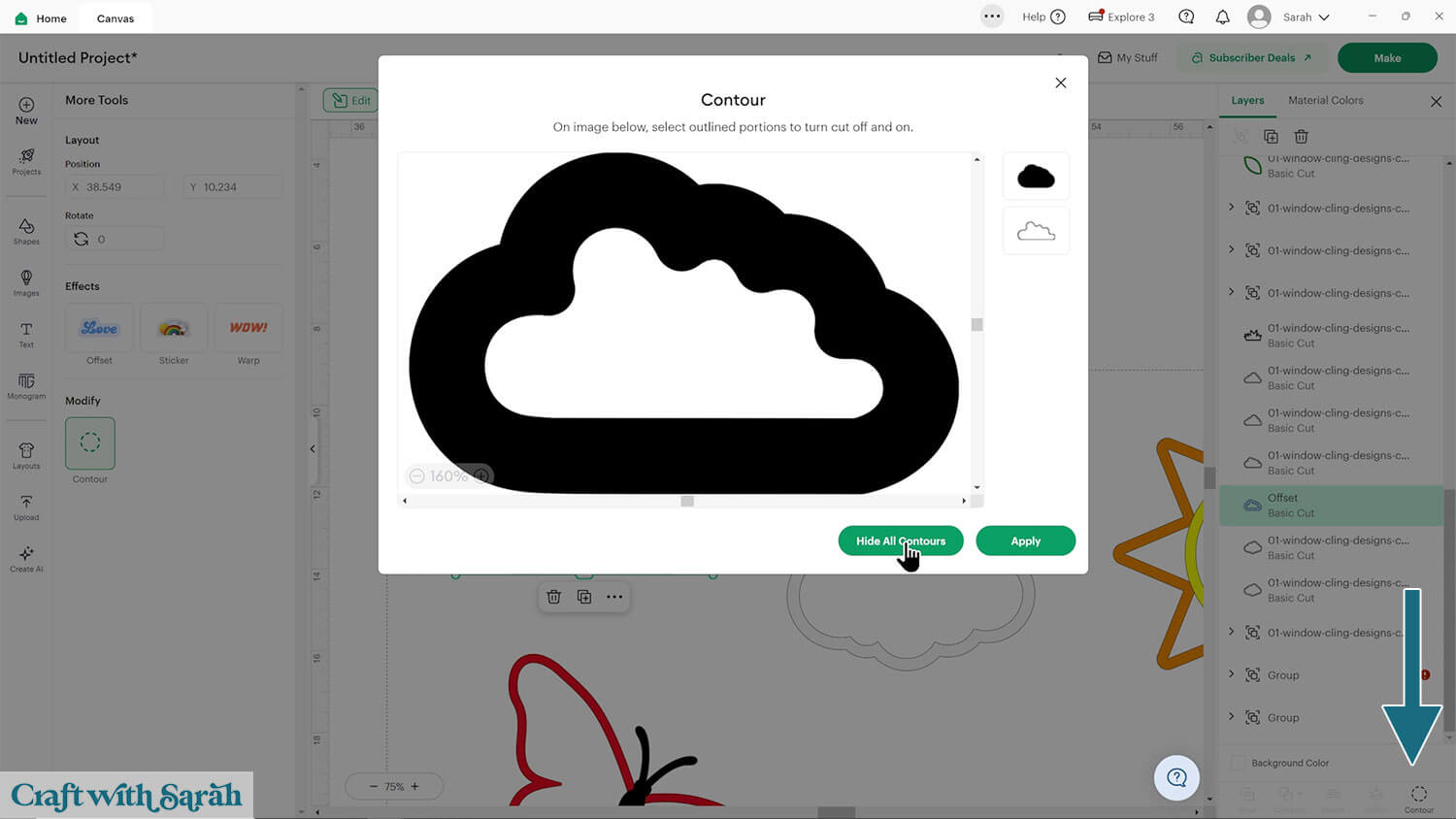The height and width of the screenshot is (819, 1456).
Task: Click Contour in the Layers panel bottom toolbar
Action: click(x=1418, y=799)
